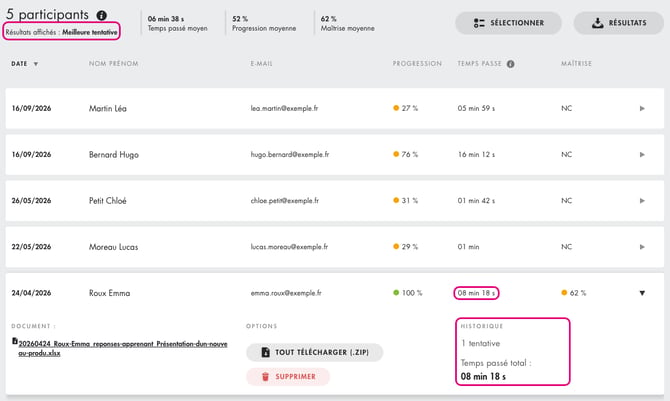The image size is (670, 401).
Task: Click Bernard Hugo's name
Action: pyautogui.click(x=114, y=155)
